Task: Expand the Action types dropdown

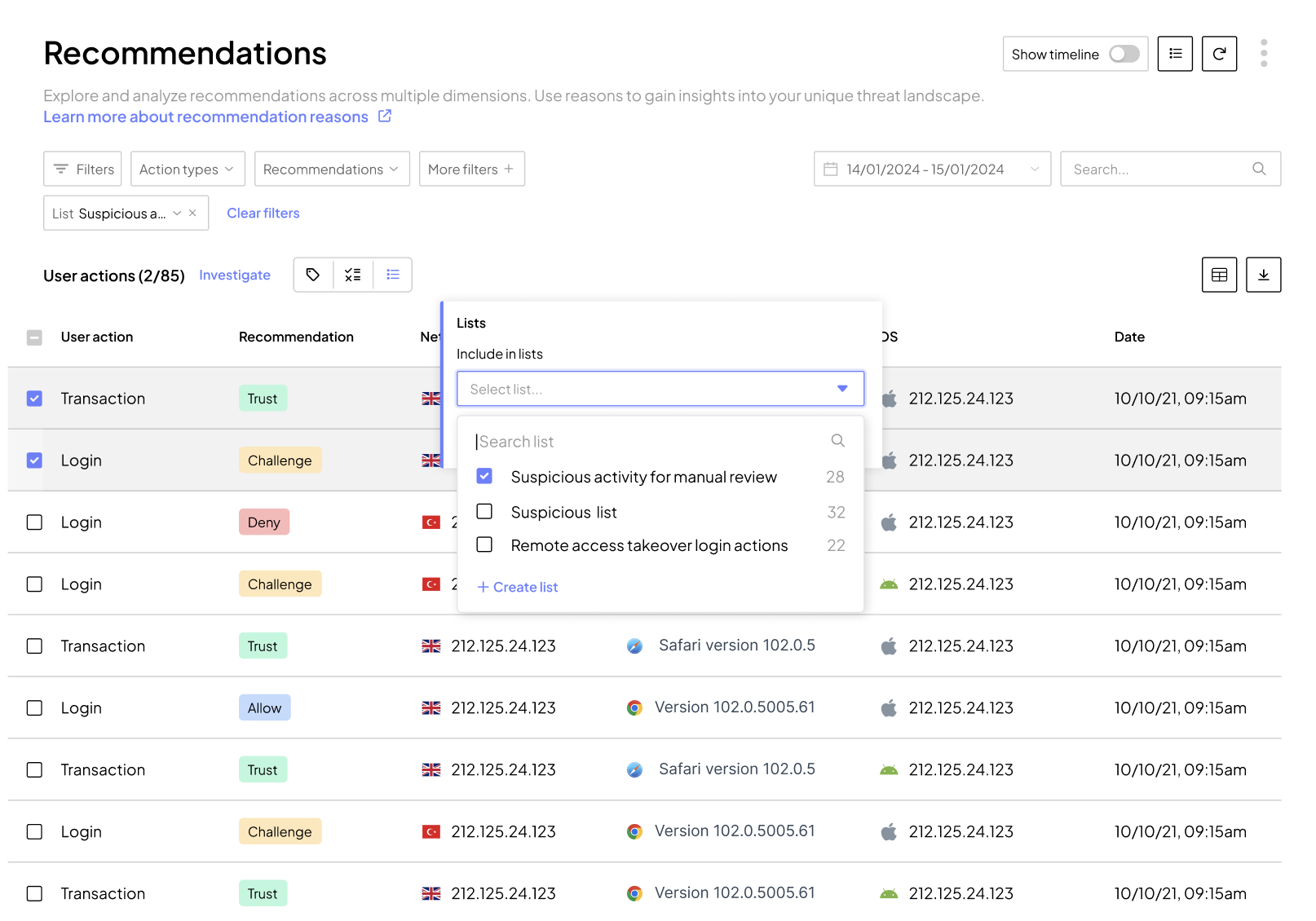Action: click(187, 169)
